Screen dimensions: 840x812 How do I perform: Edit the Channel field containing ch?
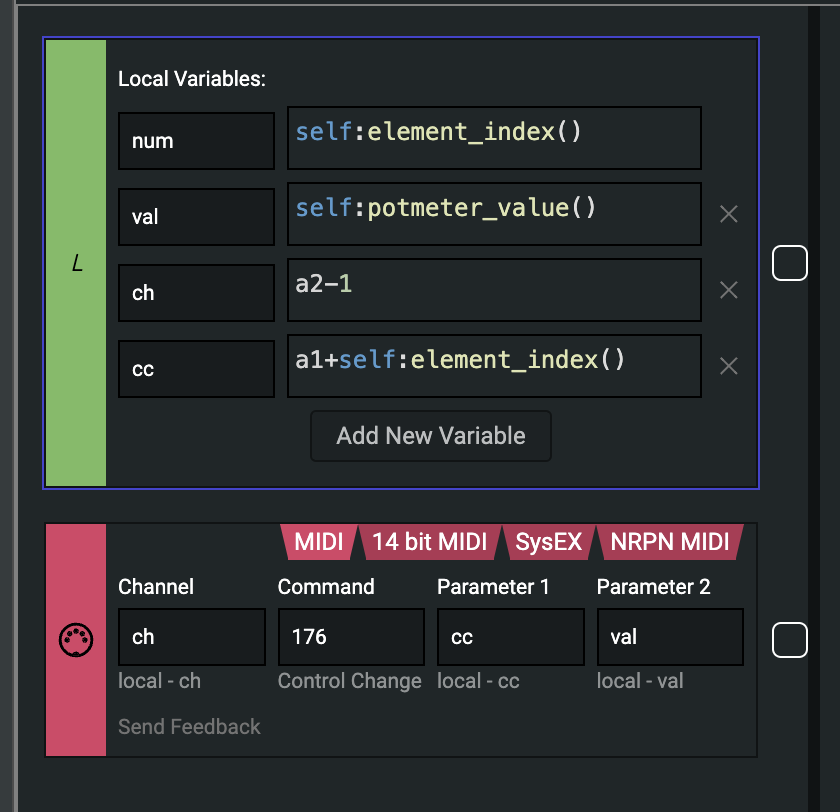click(191, 637)
